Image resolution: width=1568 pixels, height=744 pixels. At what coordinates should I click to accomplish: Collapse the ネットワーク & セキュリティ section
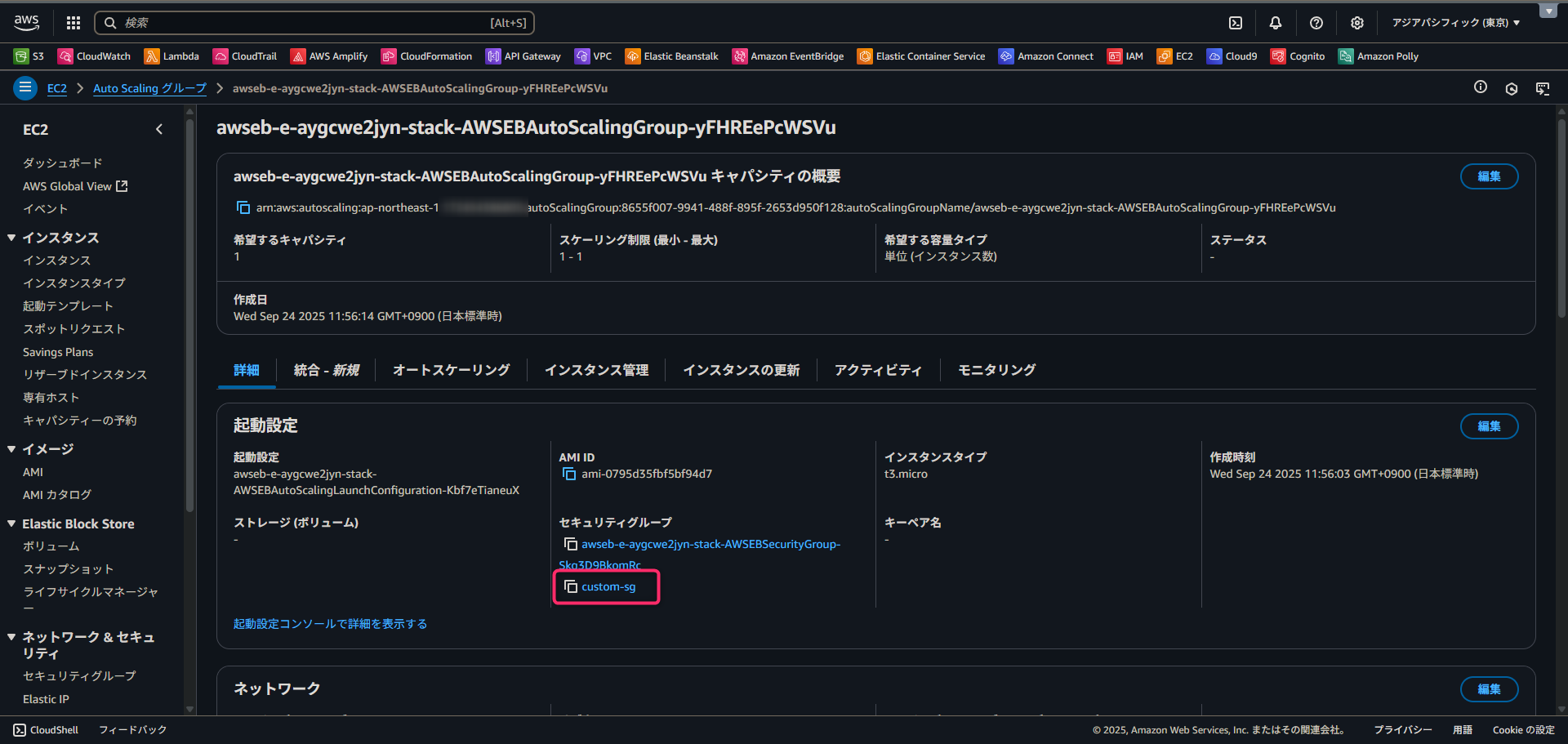(11, 637)
